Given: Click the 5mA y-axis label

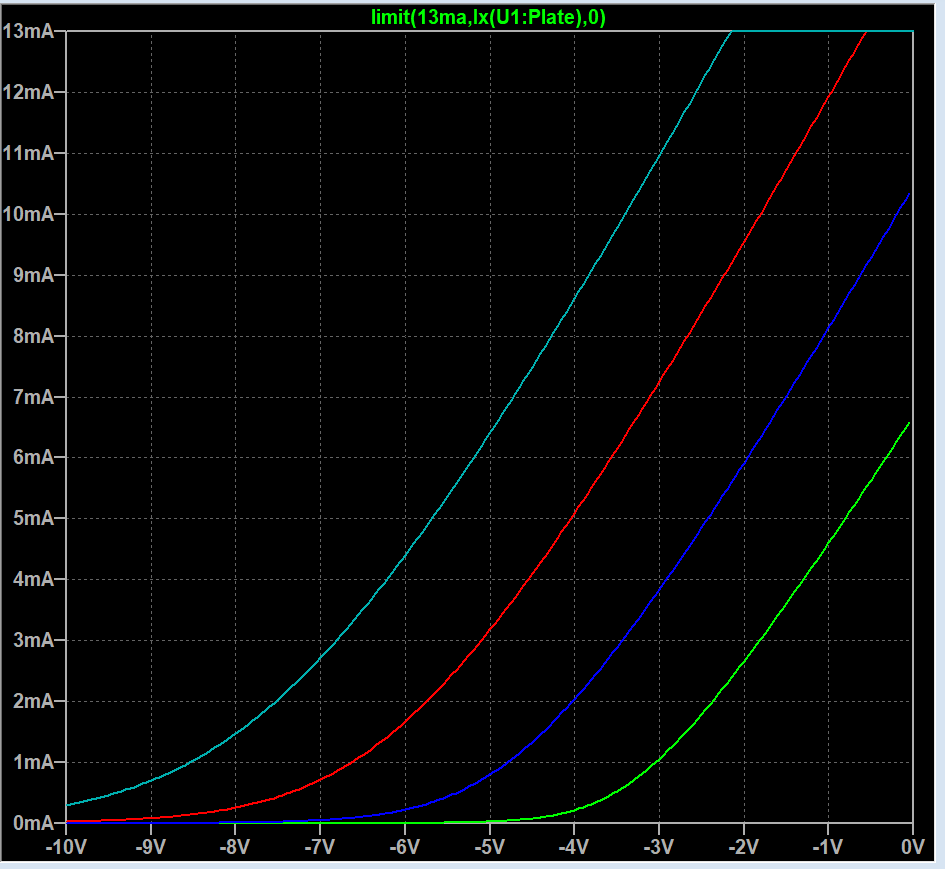Looking at the screenshot, I should (x=34, y=518).
